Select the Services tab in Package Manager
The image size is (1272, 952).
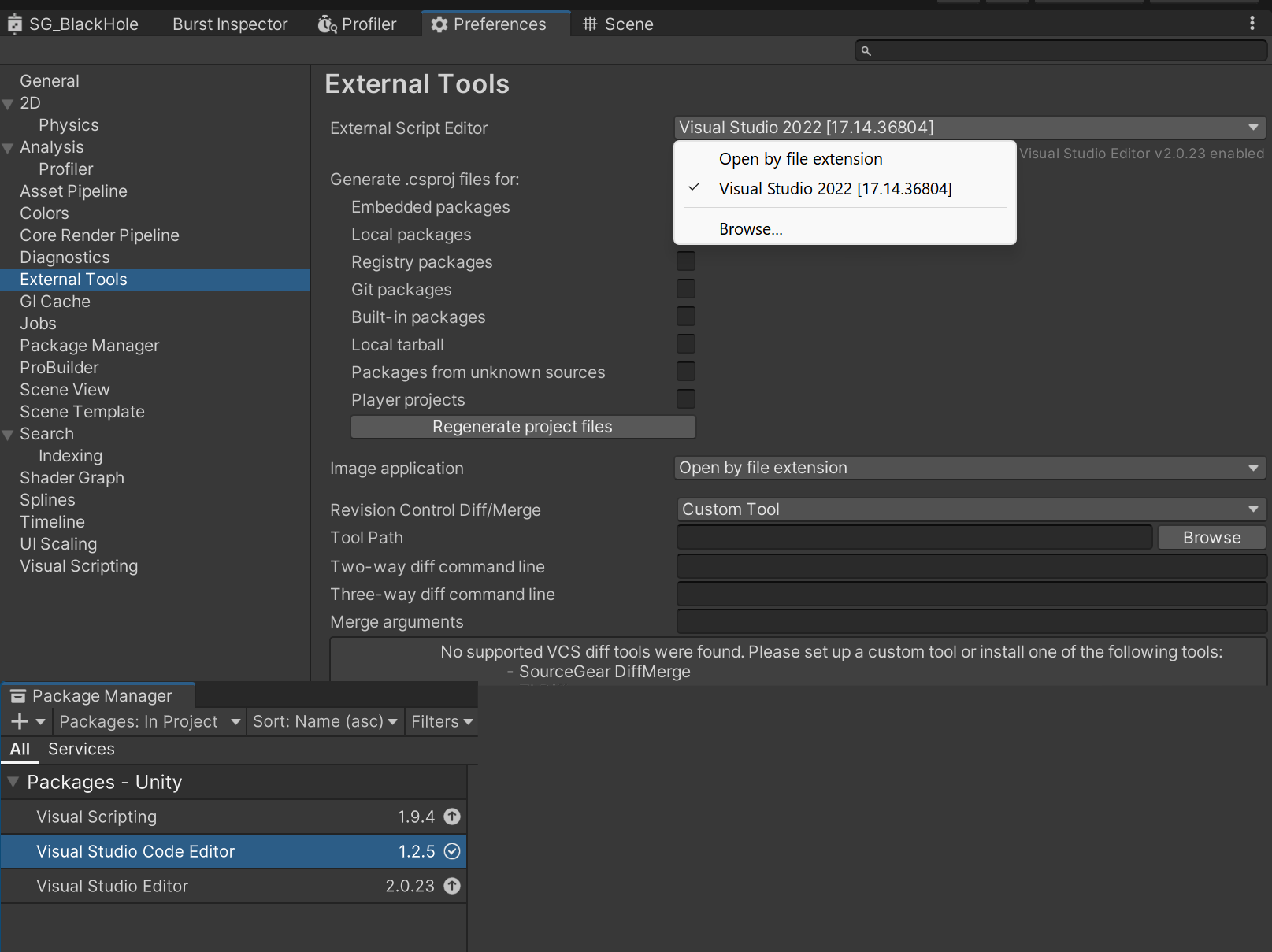[x=81, y=749]
